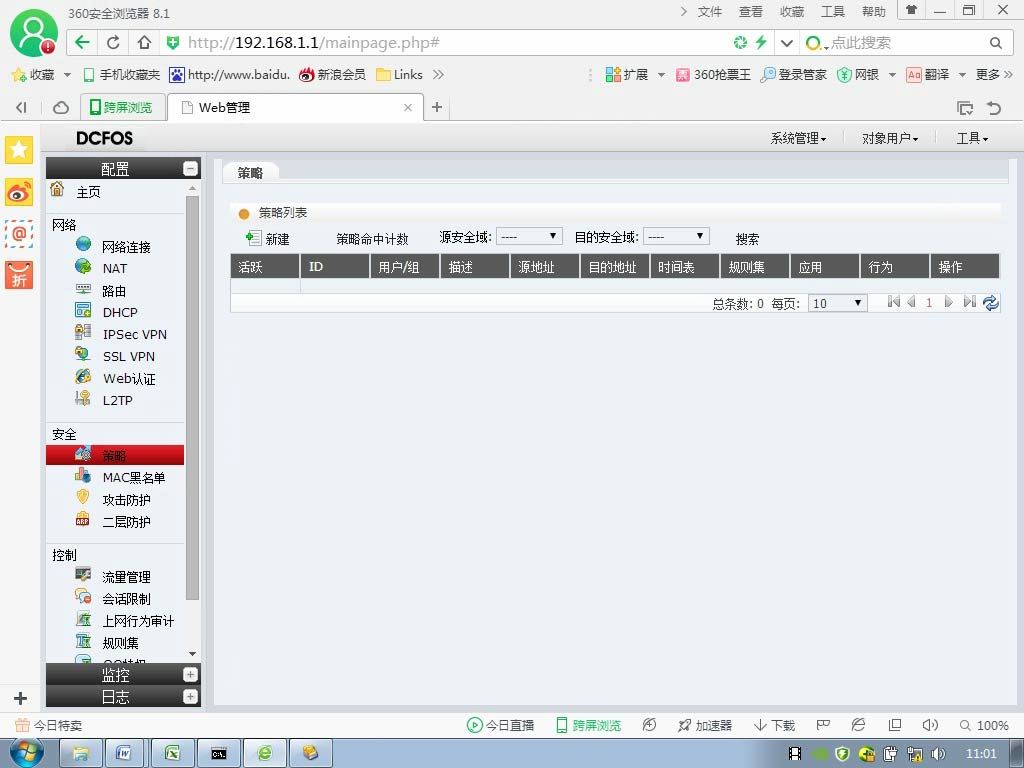Go to previous page of policy list
The image size is (1024, 768).
912,302
